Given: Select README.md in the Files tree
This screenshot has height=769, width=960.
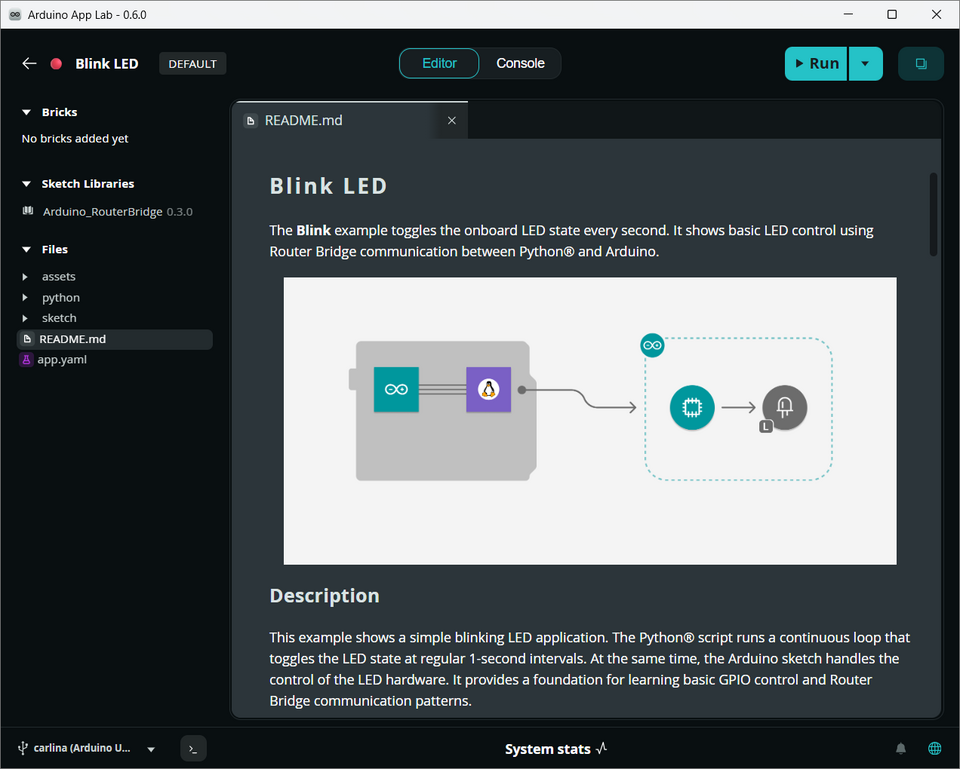Looking at the screenshot, I should [72, 339].
